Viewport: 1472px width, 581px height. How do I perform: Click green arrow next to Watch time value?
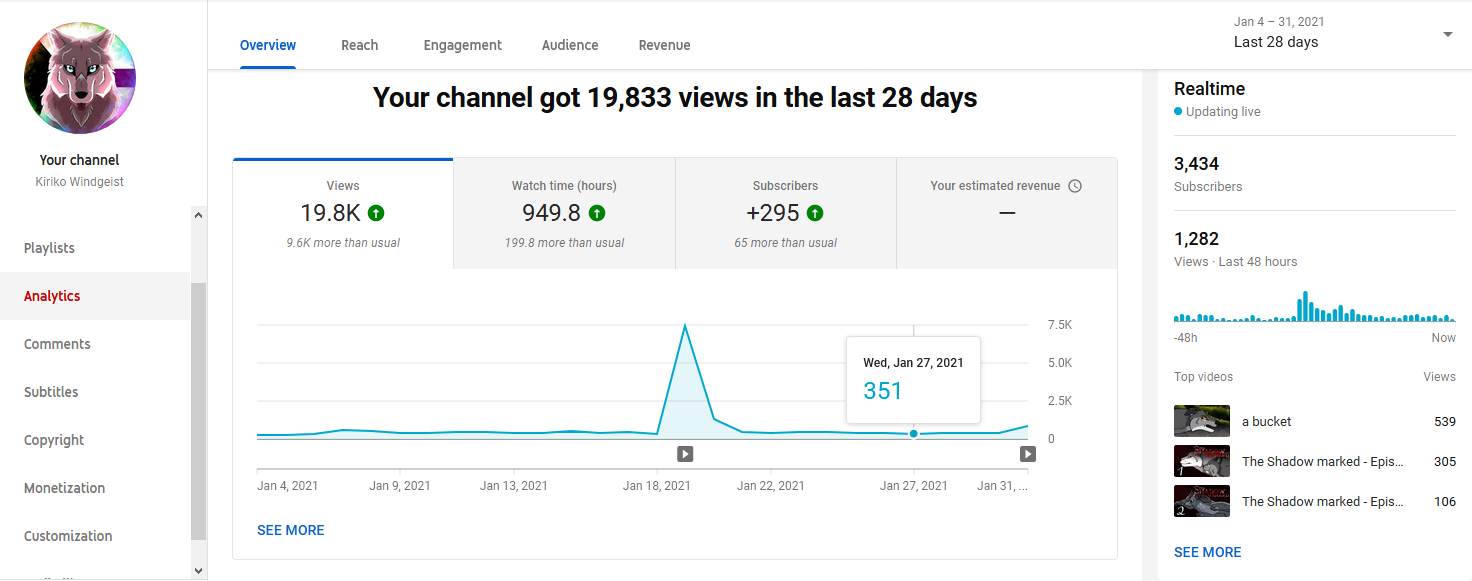(597, 213)
